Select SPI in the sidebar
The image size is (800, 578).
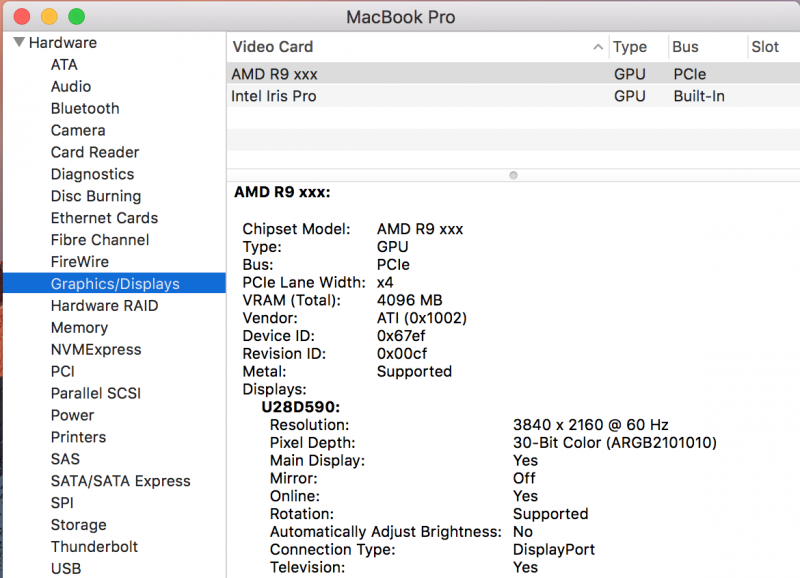coord(62,504)
